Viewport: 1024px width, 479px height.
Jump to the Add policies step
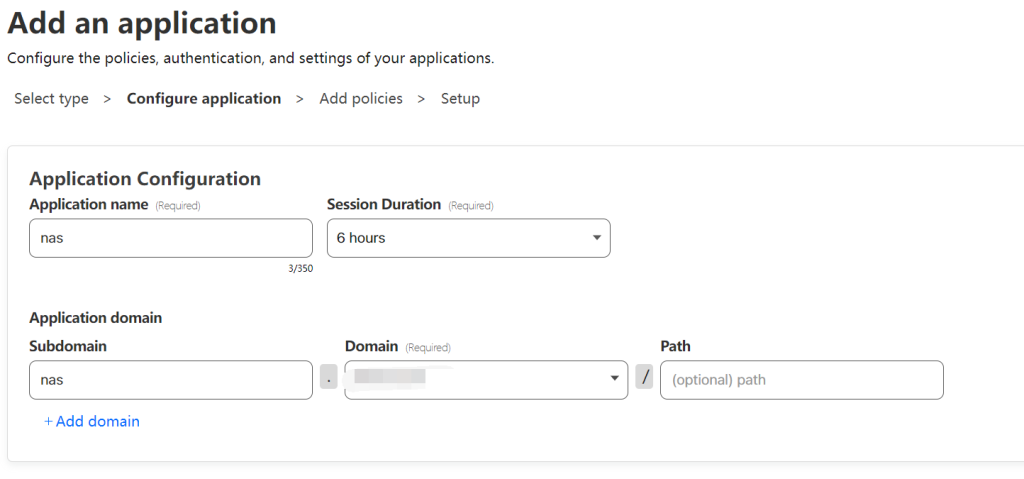pyautogui.click(x=361, y=99)
